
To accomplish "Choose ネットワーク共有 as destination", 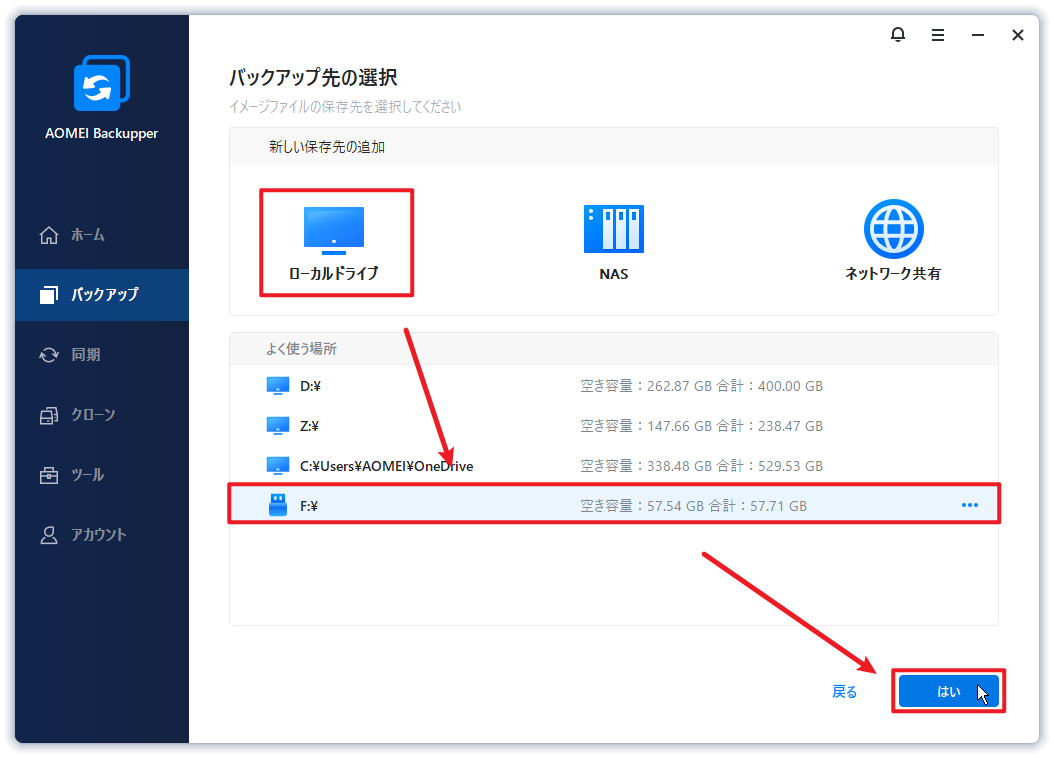I will coord(893,241).
